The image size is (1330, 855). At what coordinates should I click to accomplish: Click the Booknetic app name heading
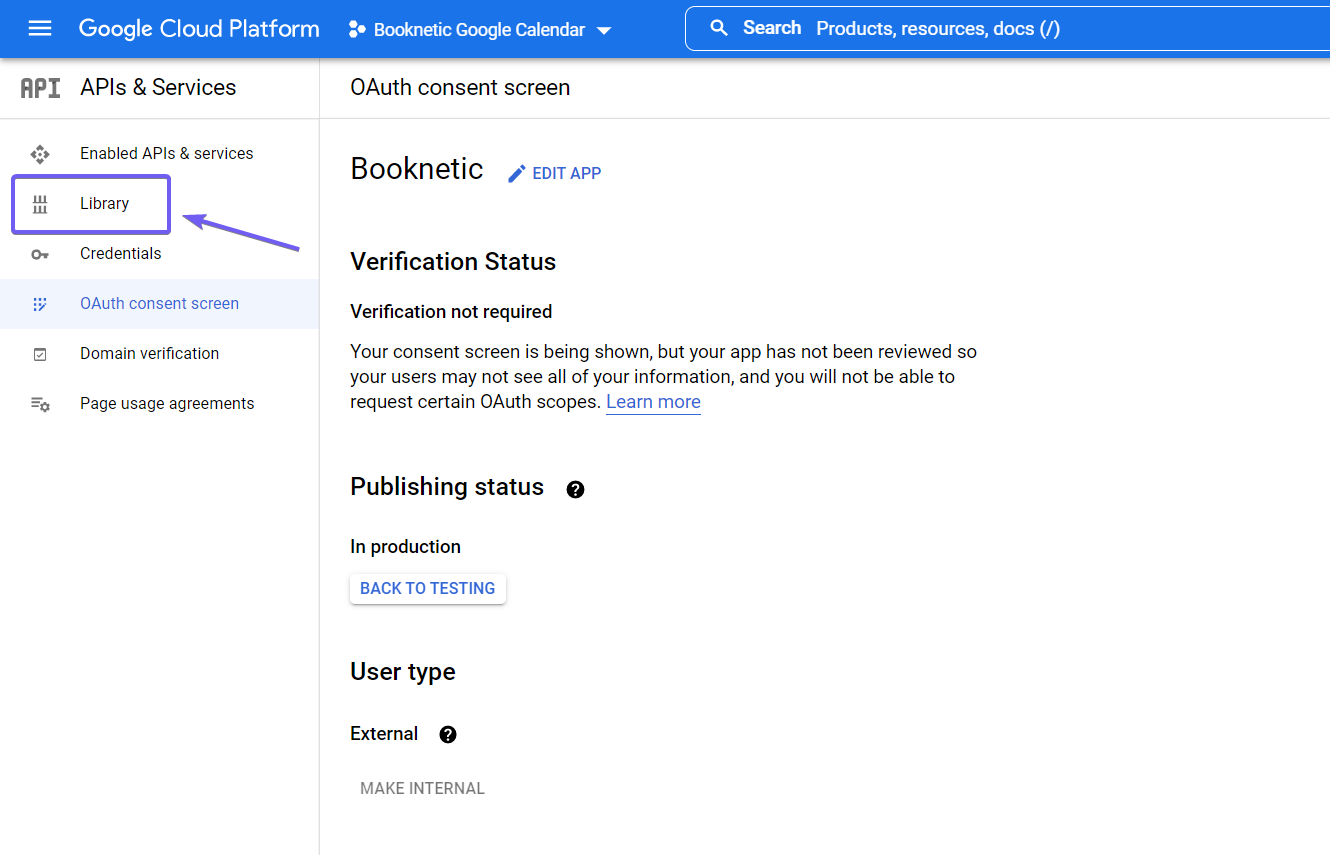tap(417, 169)
